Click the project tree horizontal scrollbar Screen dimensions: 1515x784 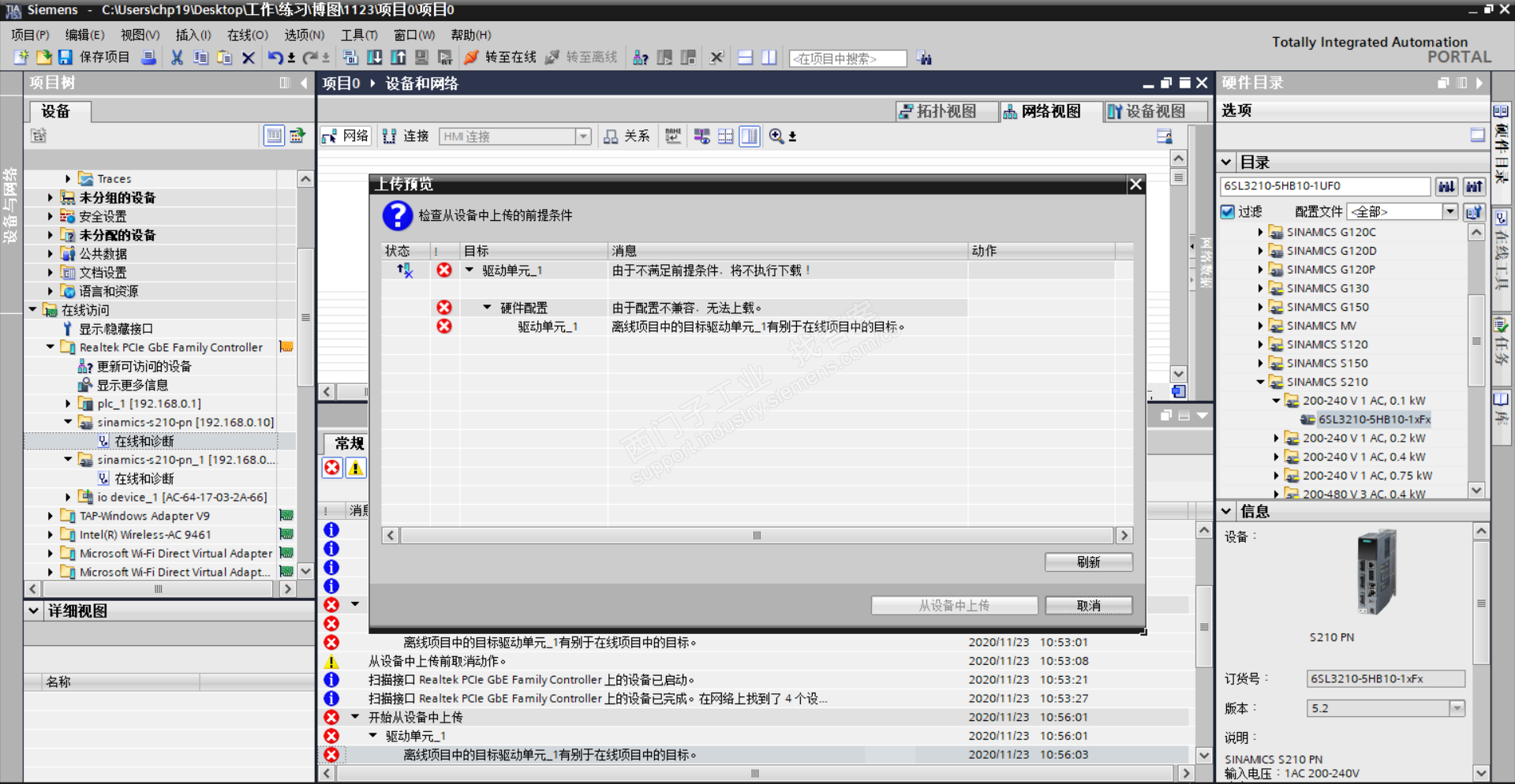(x=159, y=588)
